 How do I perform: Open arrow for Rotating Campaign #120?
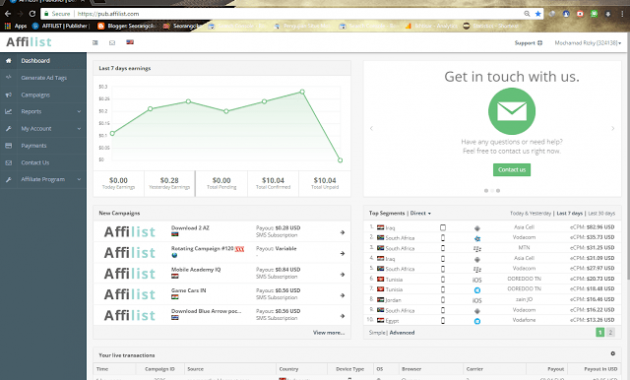coord(342,253)
